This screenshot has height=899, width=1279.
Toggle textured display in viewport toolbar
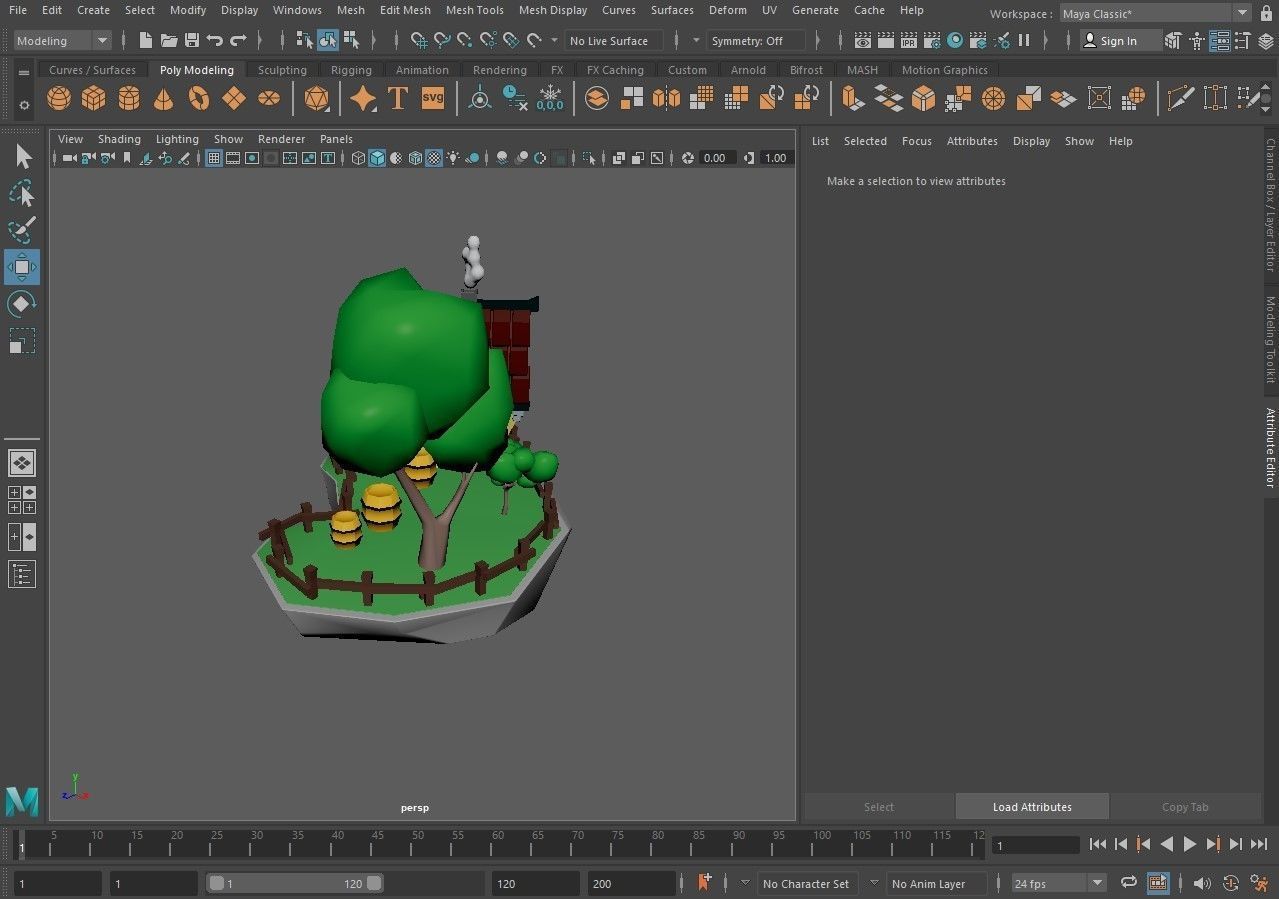434,158
